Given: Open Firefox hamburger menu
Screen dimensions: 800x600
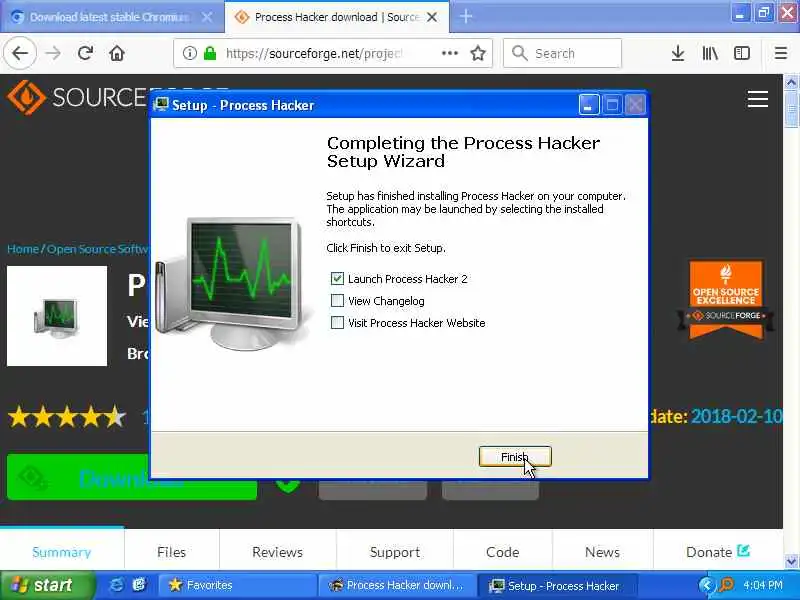Looking at the screenshot, I should [x=781, y=53].
